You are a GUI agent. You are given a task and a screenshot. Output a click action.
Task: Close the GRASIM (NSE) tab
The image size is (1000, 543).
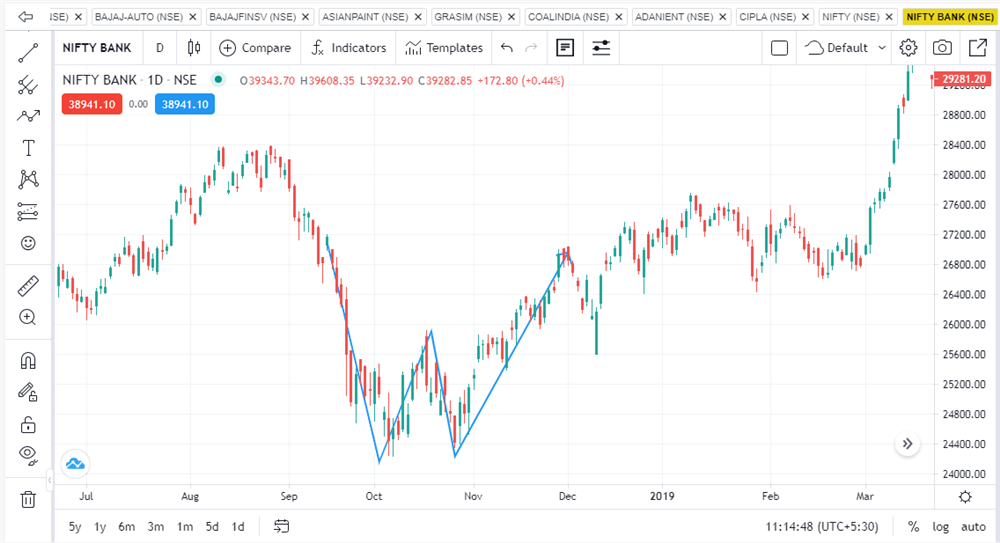coord(511,17)
